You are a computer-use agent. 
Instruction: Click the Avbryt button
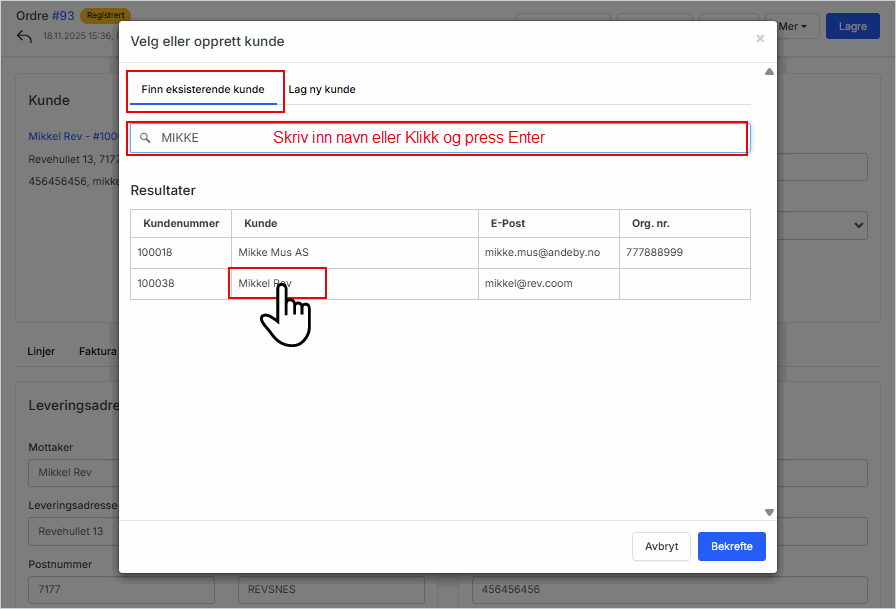(x=661, y=547)
